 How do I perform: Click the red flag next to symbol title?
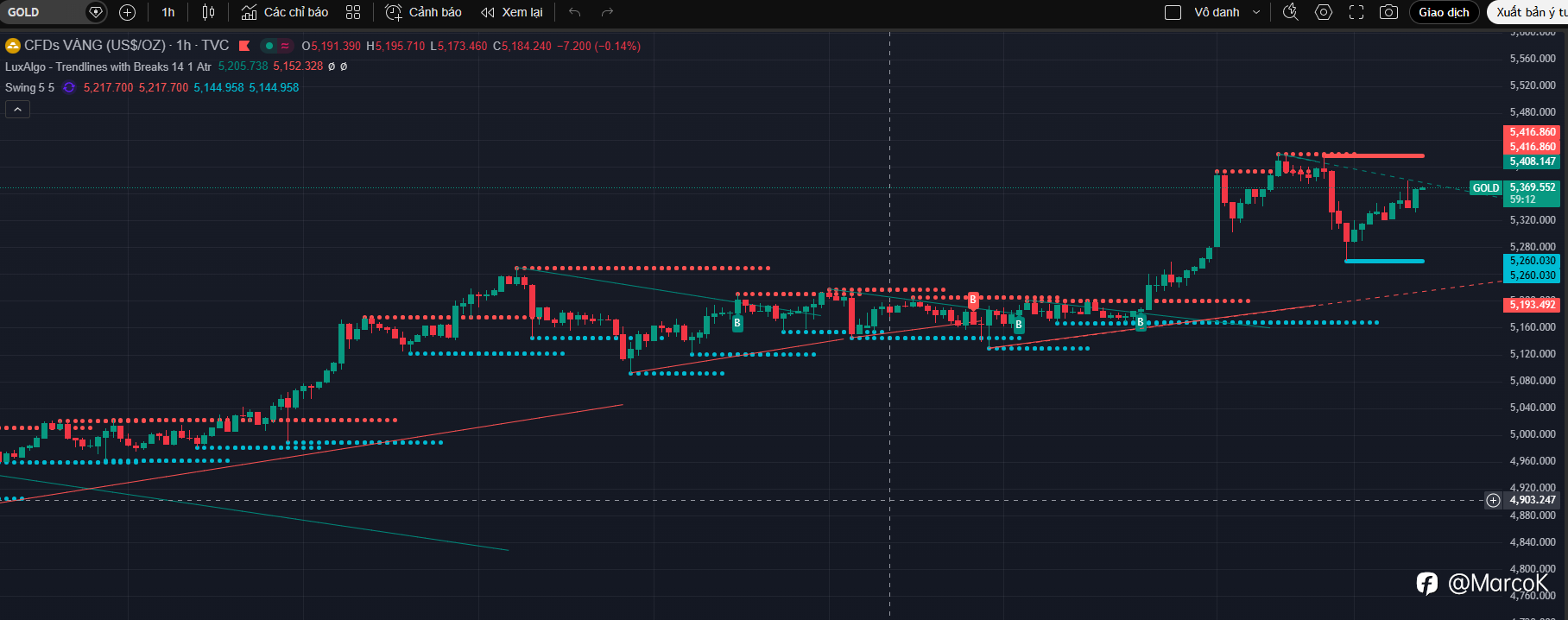pyautogui.click(x=244, y=46)
